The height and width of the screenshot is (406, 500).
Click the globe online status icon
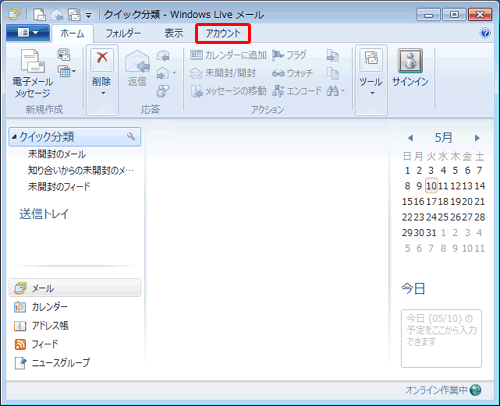(x=475, y=390)
